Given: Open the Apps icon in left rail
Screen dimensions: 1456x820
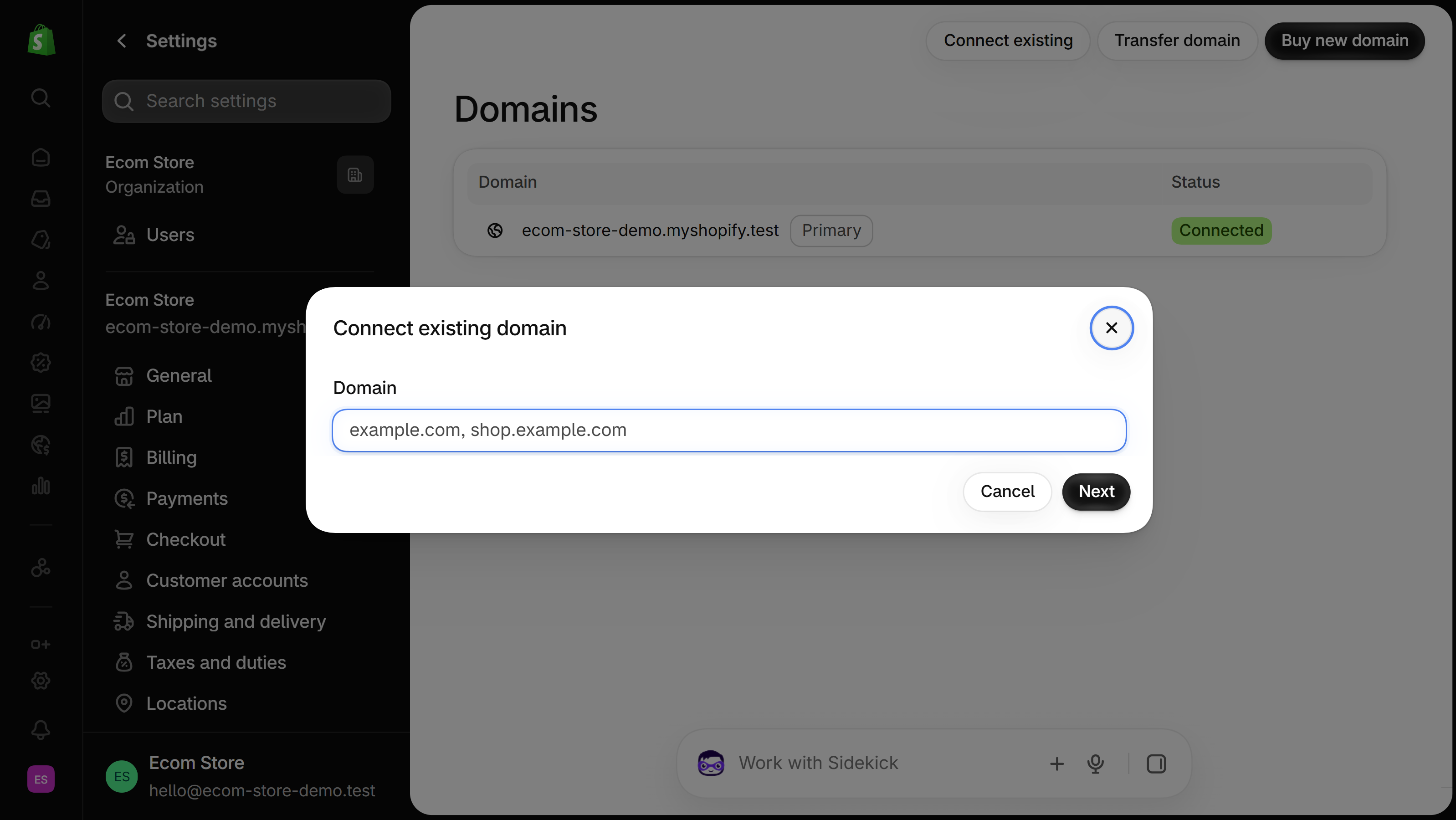Looking at the screenshot, I should (x=41, y=567).
